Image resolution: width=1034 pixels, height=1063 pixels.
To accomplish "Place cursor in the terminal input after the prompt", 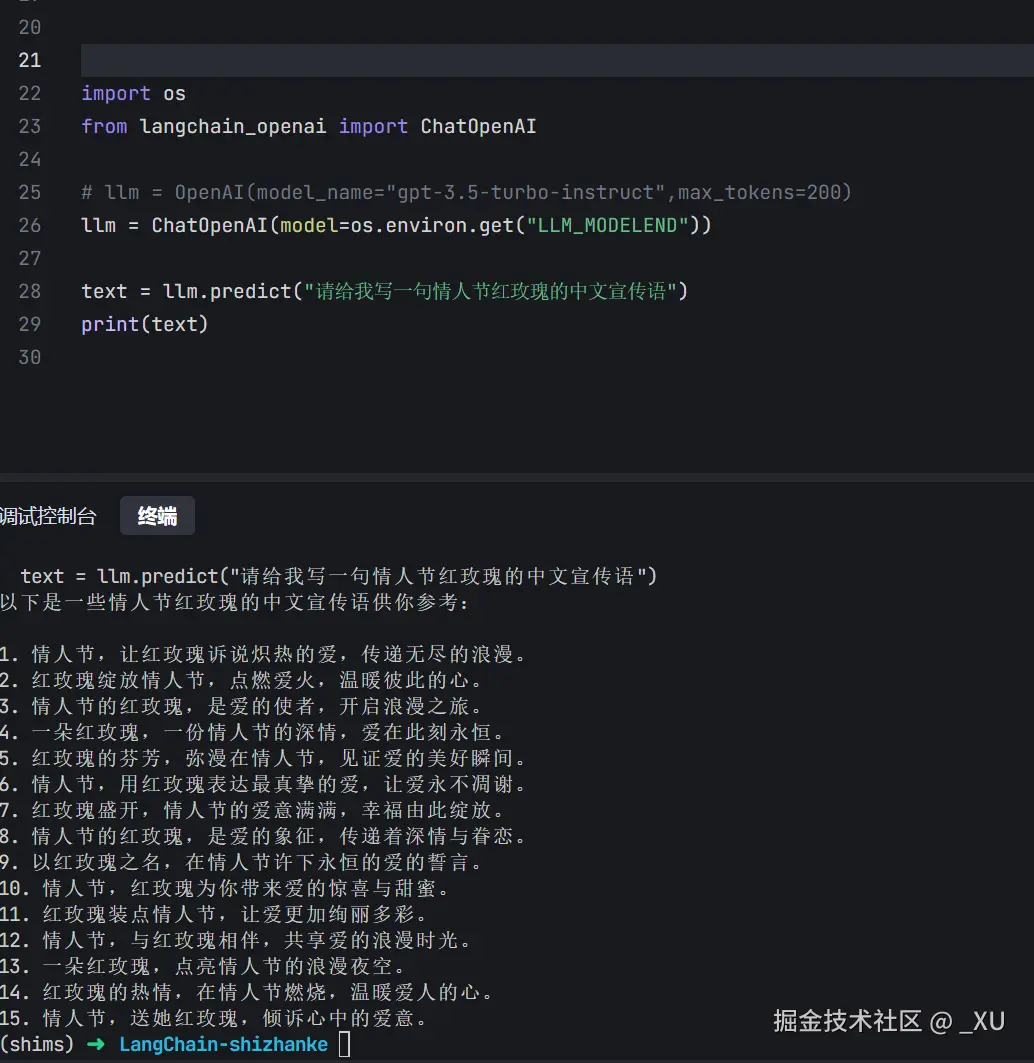I will click(x=345, y=1043).
